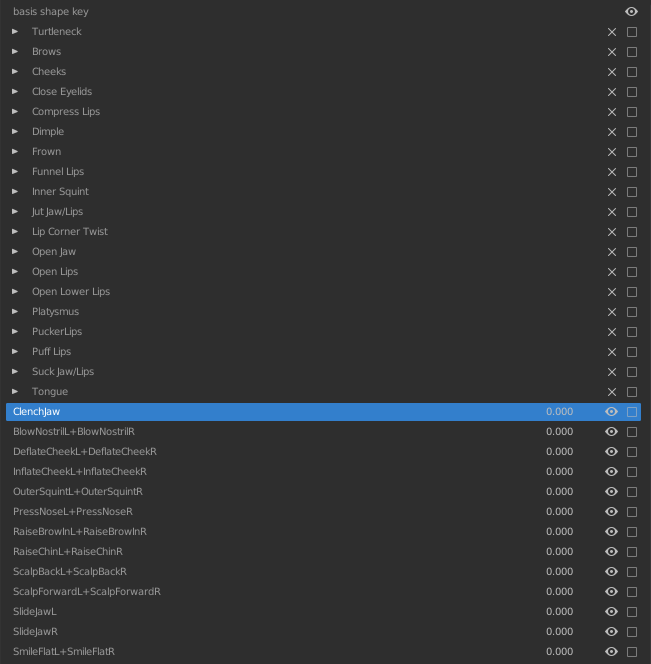Click the X icon beside Tongue

(612, 392)
